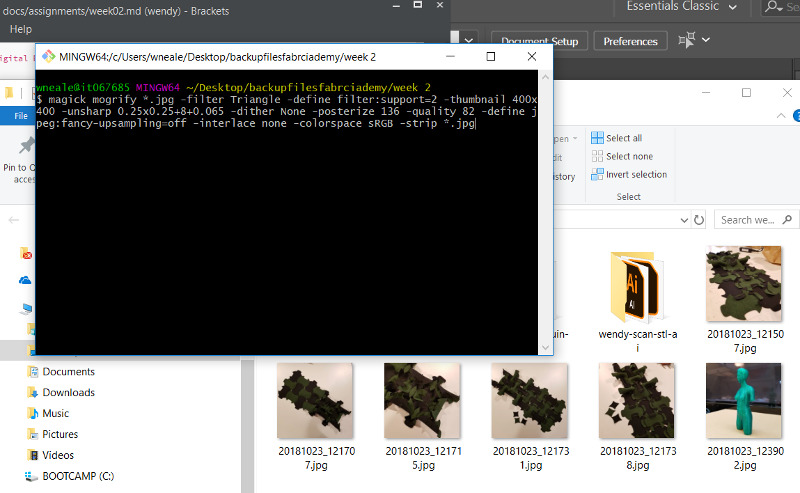Close the MINGW64 terminal window

(x=532, y=56)
